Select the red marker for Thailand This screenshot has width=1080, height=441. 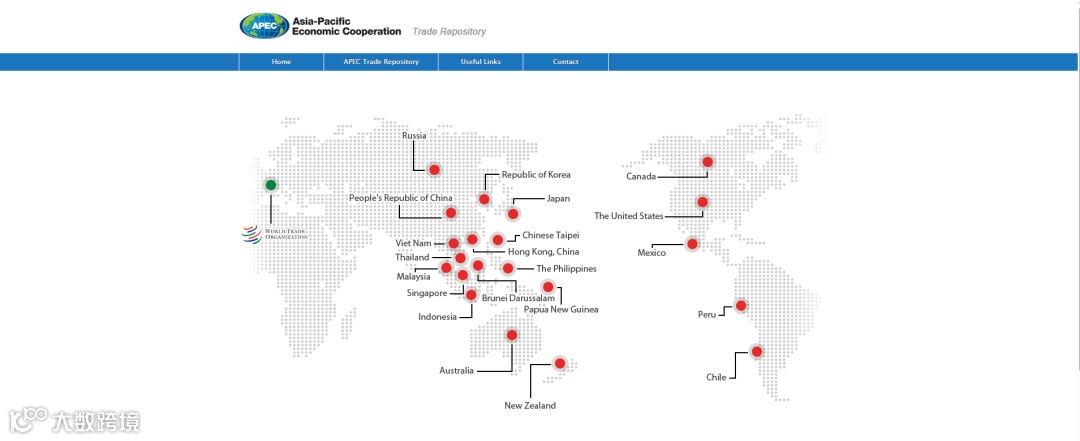pyautogui.click(x=460, y=258)
